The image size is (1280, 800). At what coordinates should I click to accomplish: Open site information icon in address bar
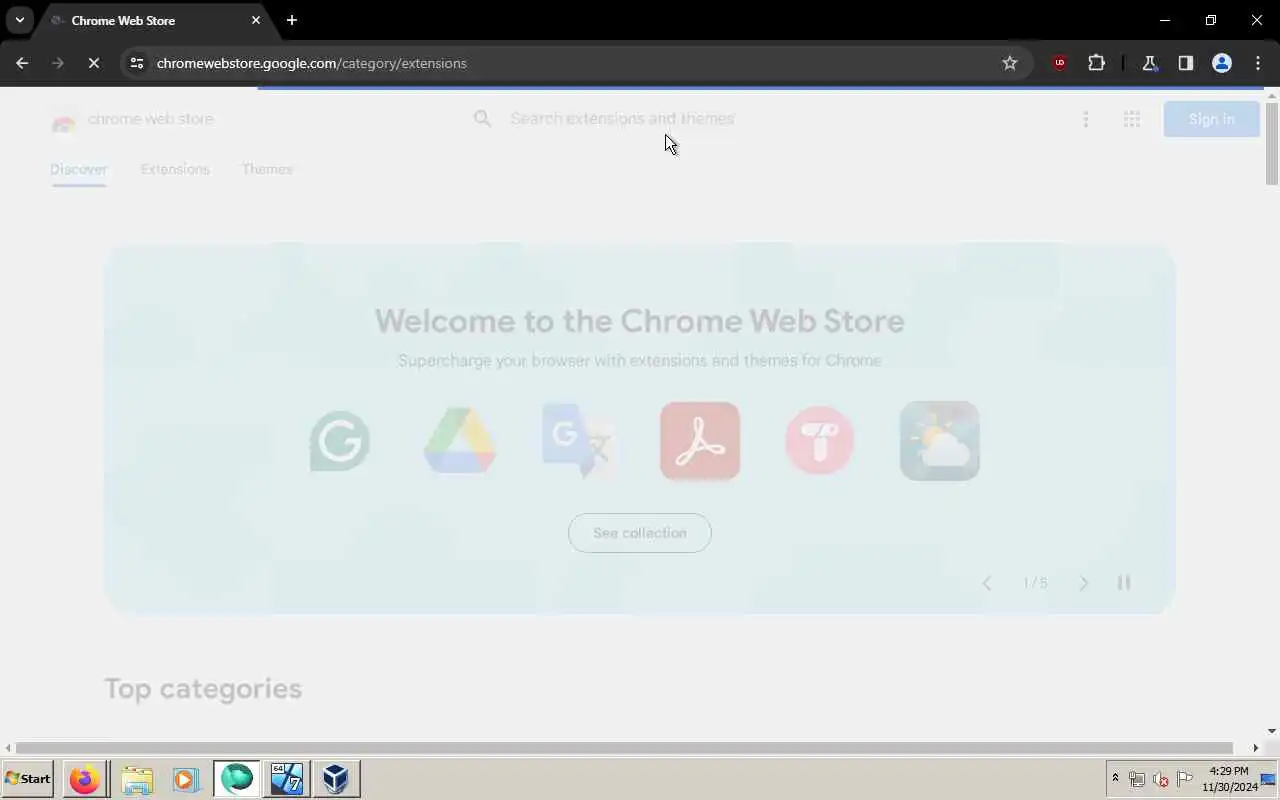coord(137,63)
